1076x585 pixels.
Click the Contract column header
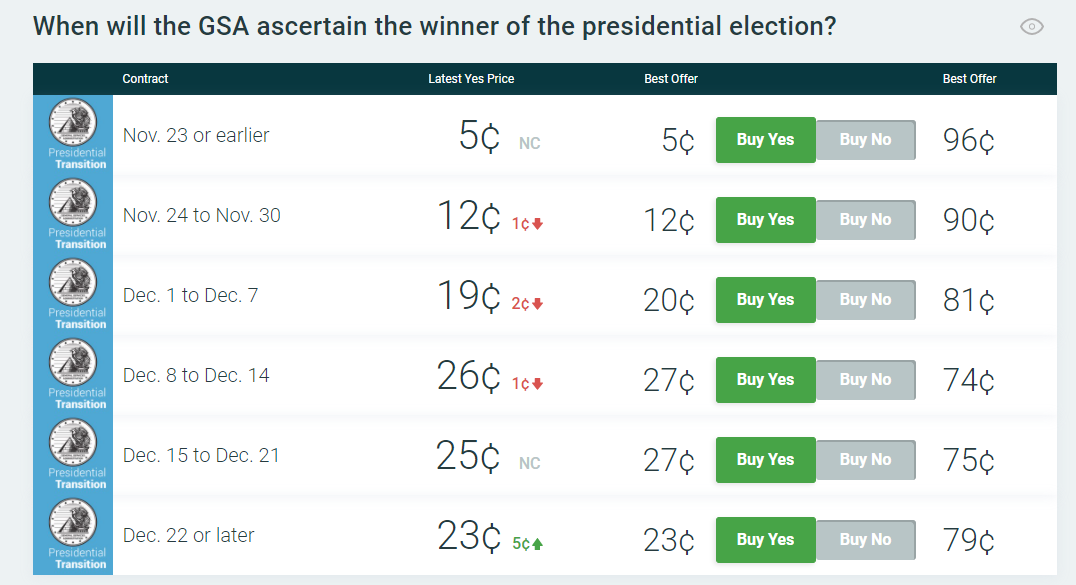pos(145,79)
